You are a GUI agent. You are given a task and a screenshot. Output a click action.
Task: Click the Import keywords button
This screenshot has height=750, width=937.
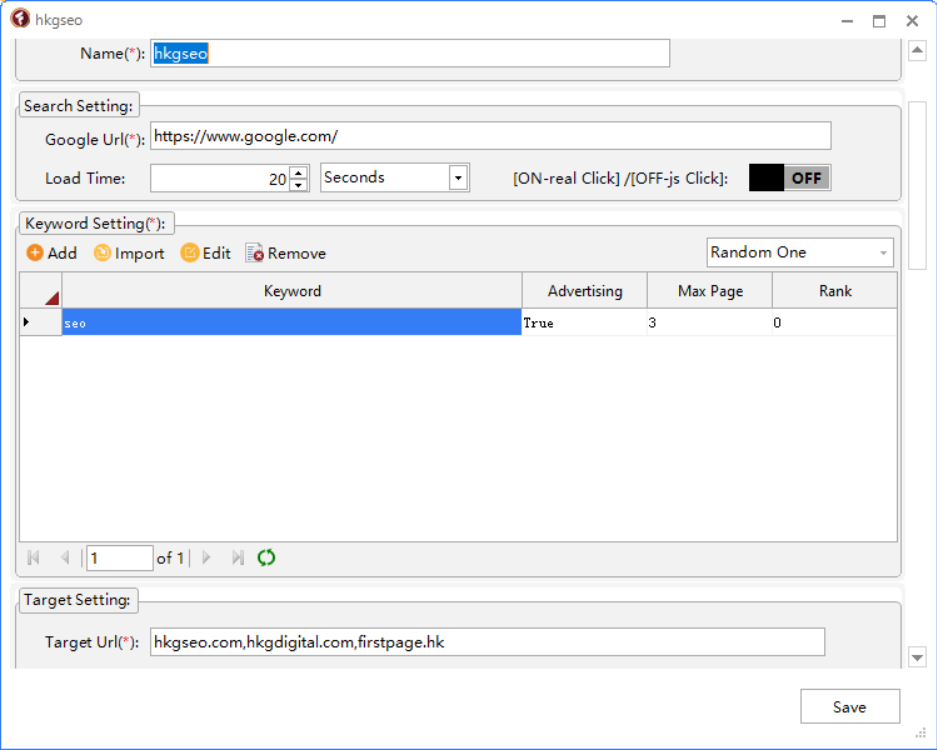click(x=129, y=253)
